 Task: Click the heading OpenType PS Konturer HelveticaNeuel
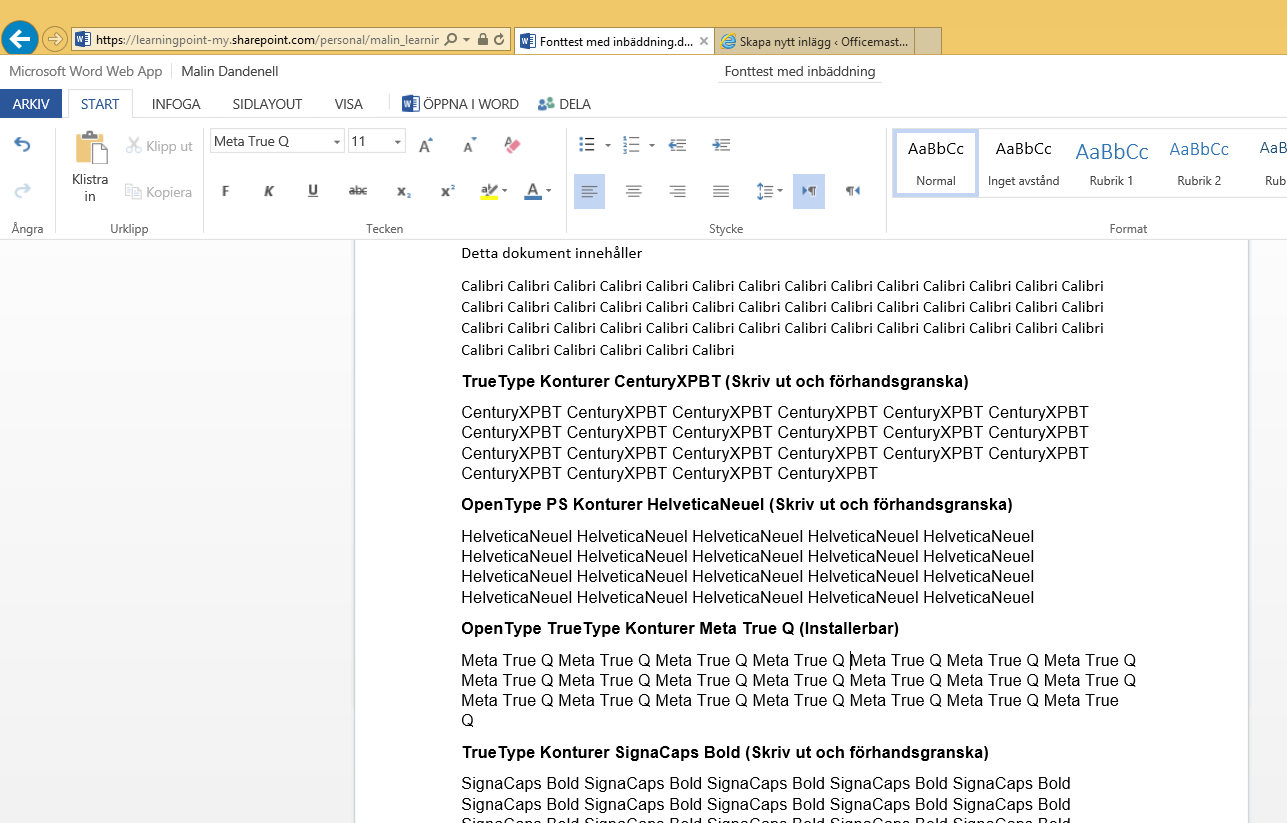click(737, 504)
